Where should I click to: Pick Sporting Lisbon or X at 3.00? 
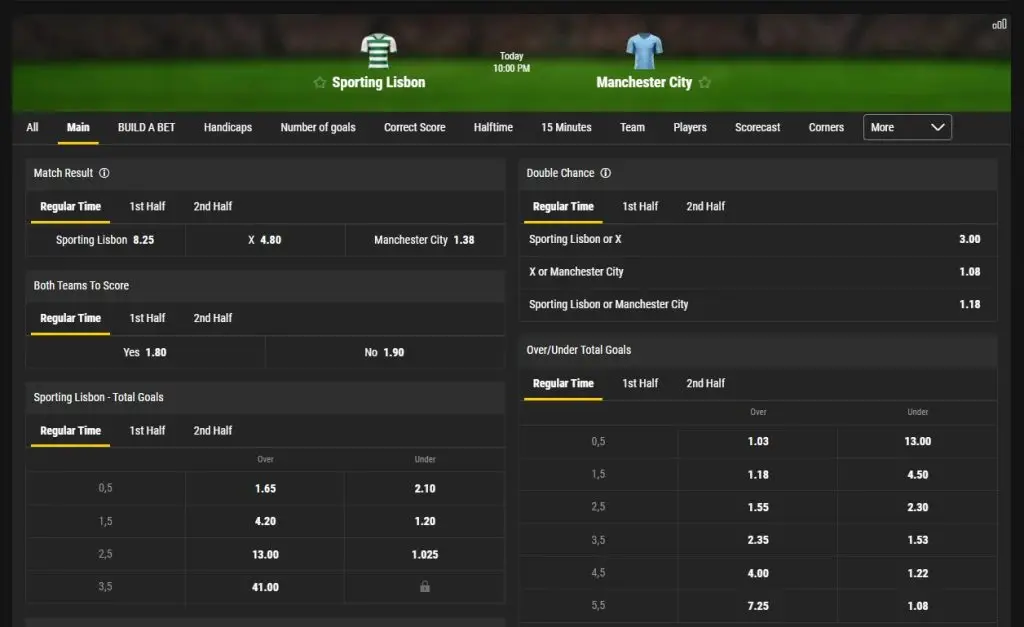tap(758, 239)
